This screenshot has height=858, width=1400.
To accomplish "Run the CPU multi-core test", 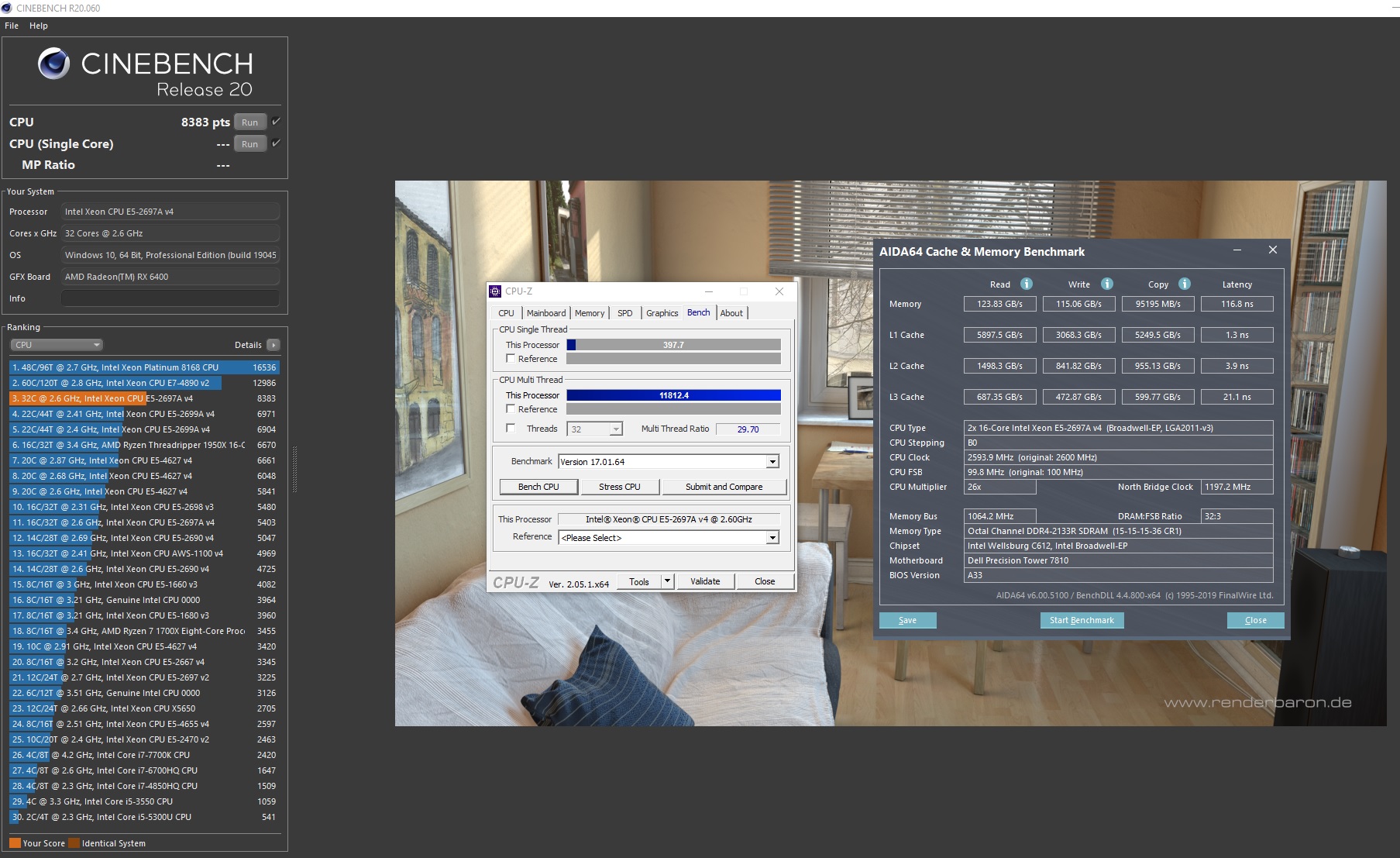I will click(249, 122).
